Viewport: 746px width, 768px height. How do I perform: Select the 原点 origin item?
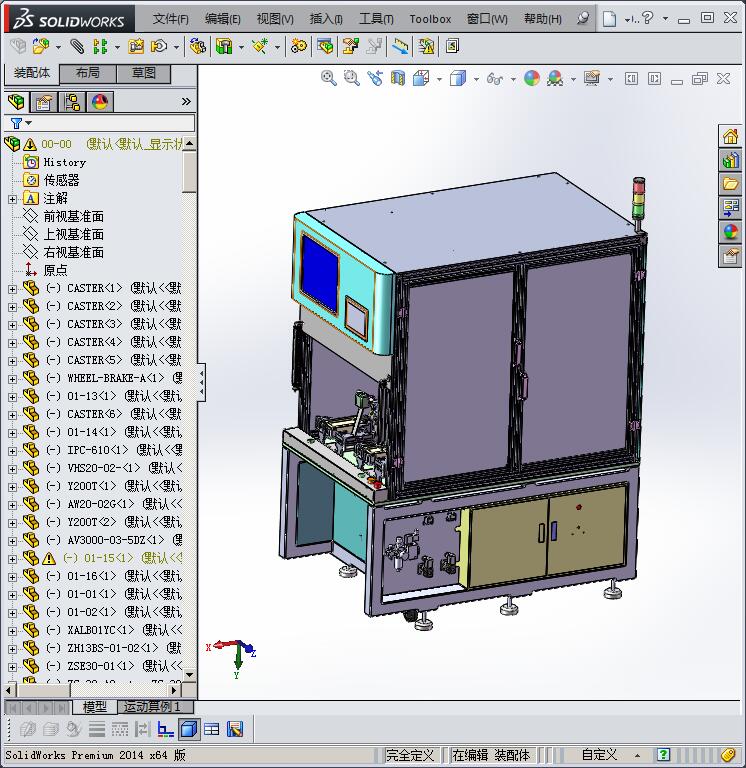55,270
